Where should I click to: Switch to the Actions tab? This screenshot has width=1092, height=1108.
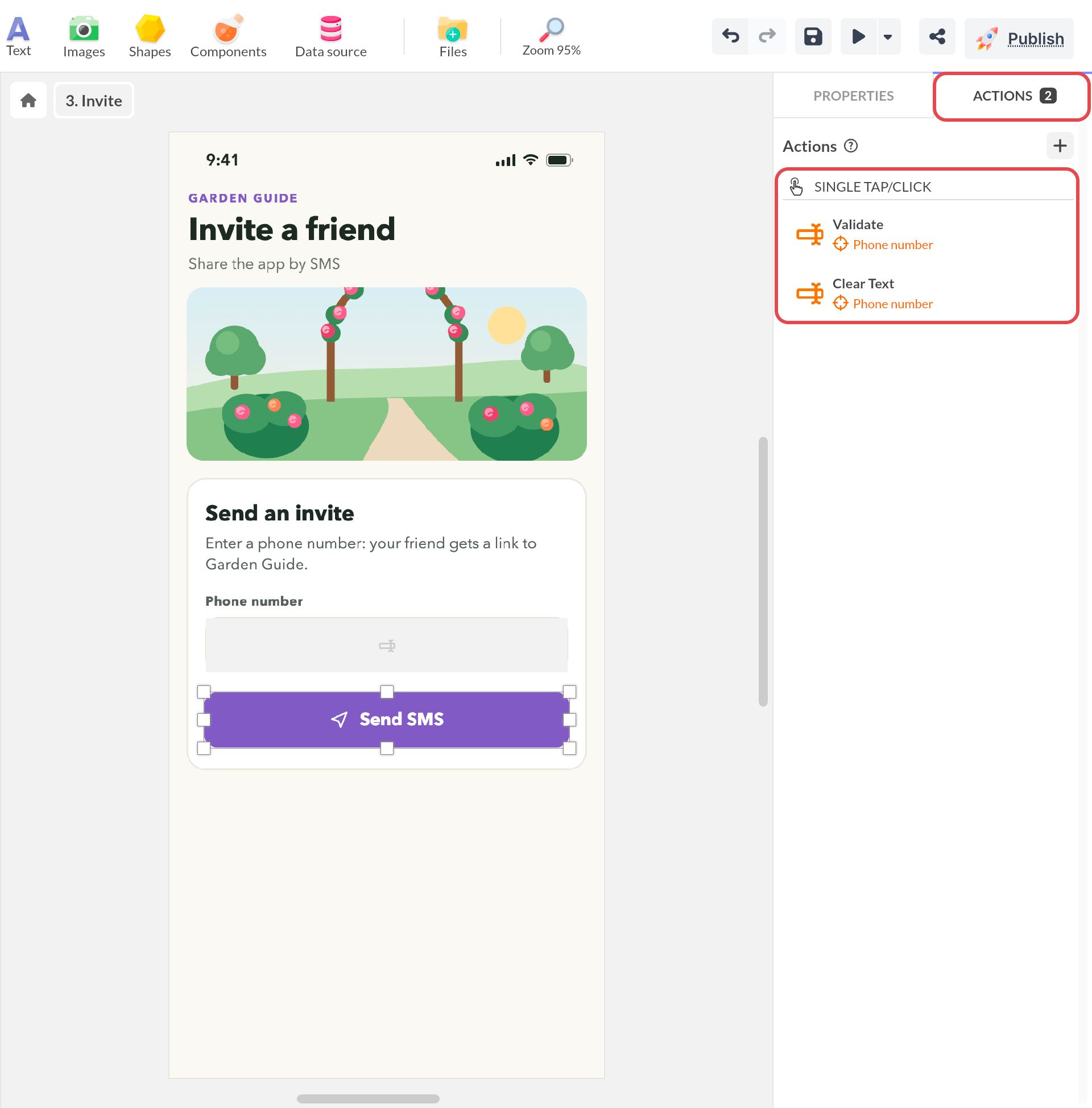(1013, 96)
